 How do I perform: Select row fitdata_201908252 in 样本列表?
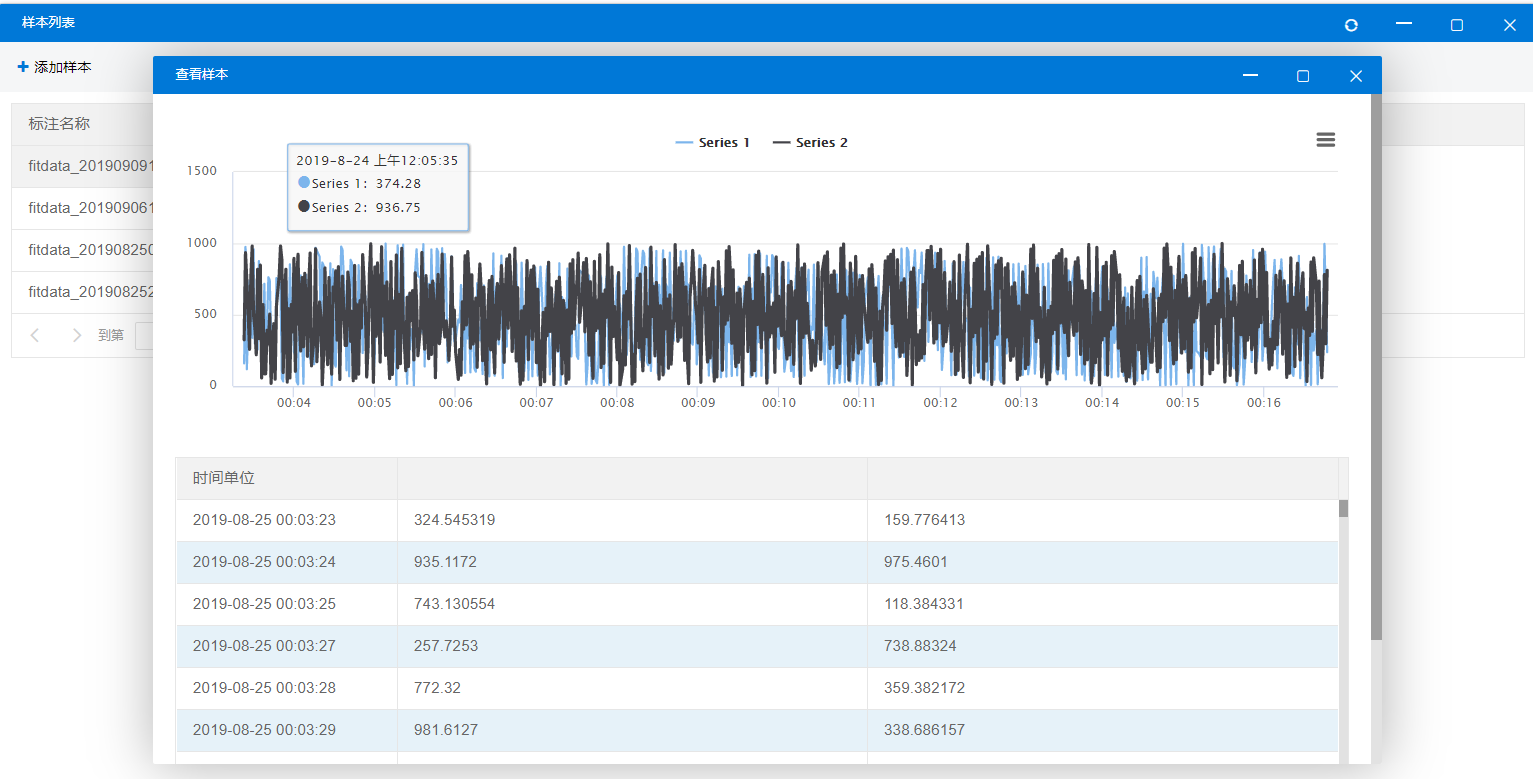pos(82,292)
